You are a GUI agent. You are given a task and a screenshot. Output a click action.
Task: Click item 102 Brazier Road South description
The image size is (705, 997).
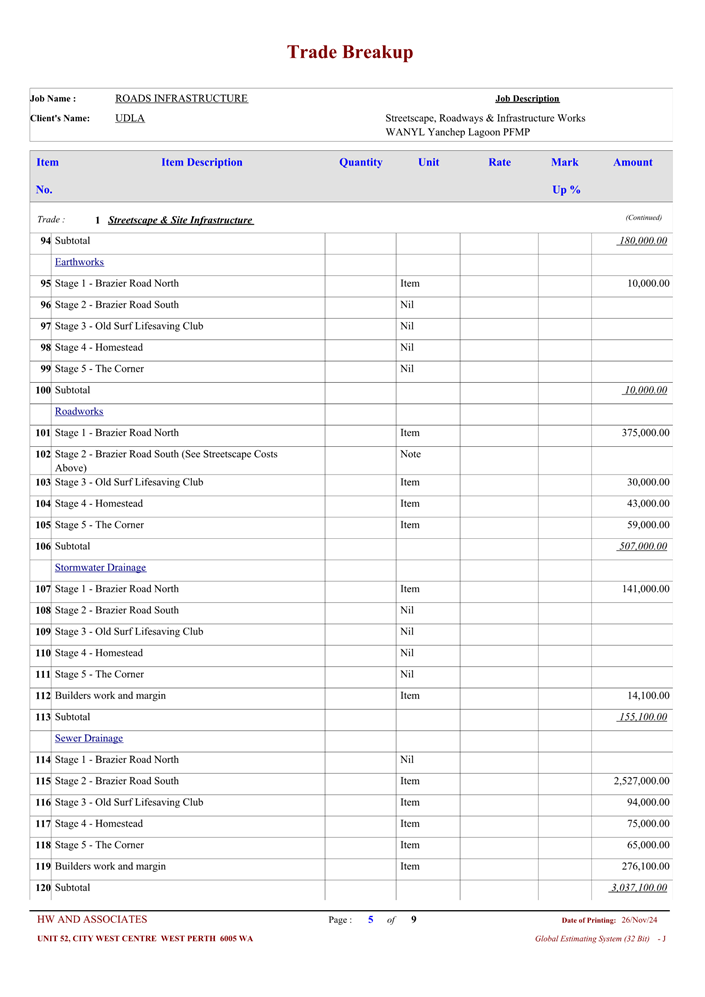(x=166, y=460)
